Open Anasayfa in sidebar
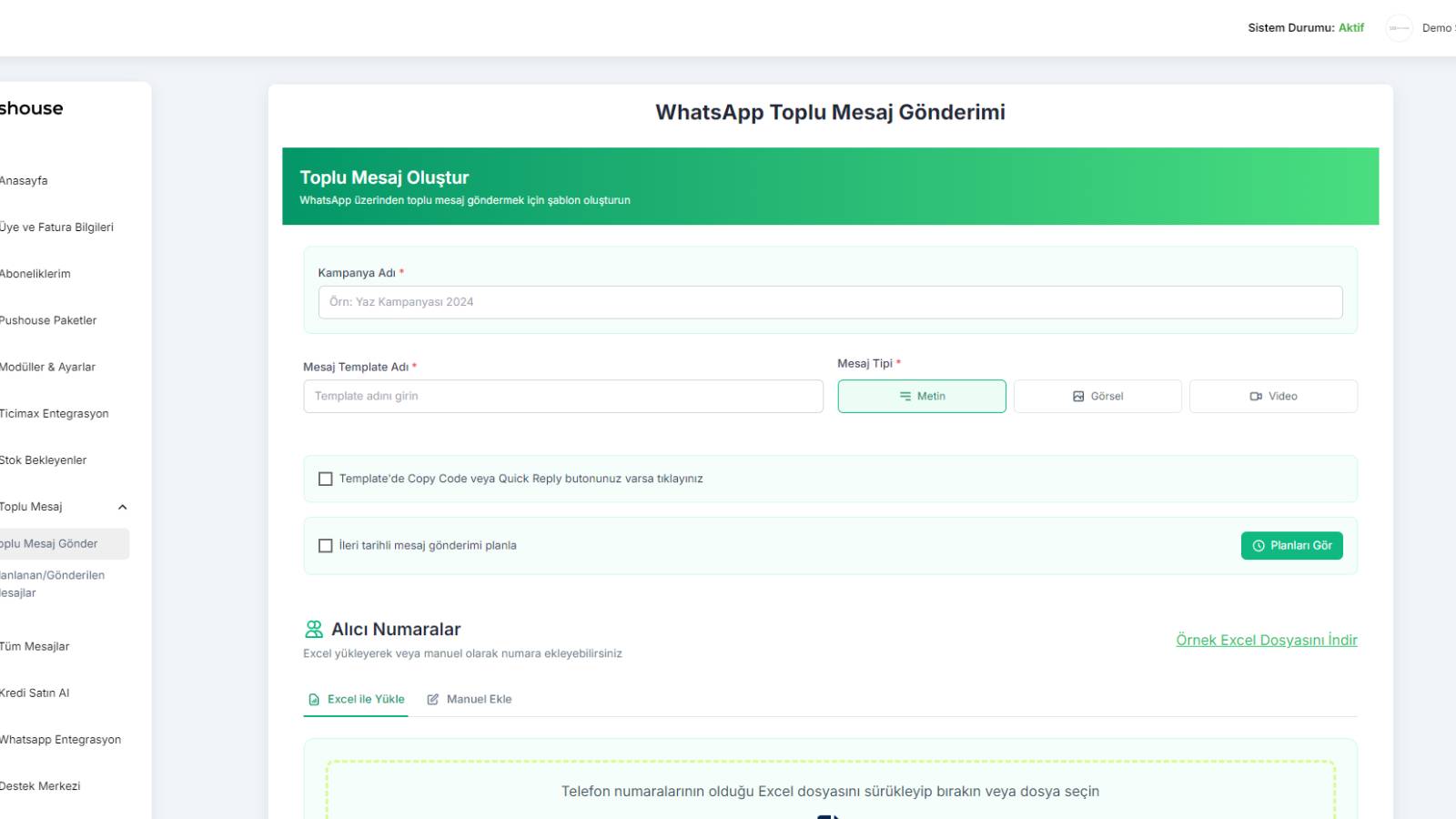This screenshot has width=1456, height=819. (x=24, y=180)
